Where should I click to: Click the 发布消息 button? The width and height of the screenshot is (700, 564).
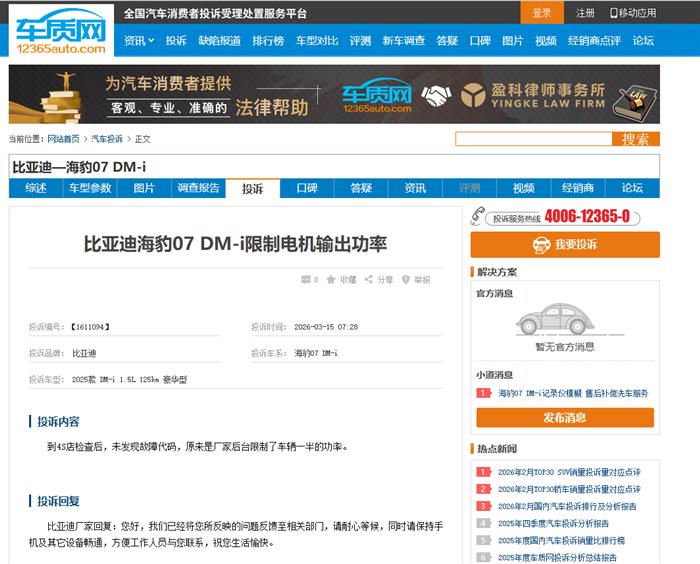pyautogui.click(x=565, y=418)
